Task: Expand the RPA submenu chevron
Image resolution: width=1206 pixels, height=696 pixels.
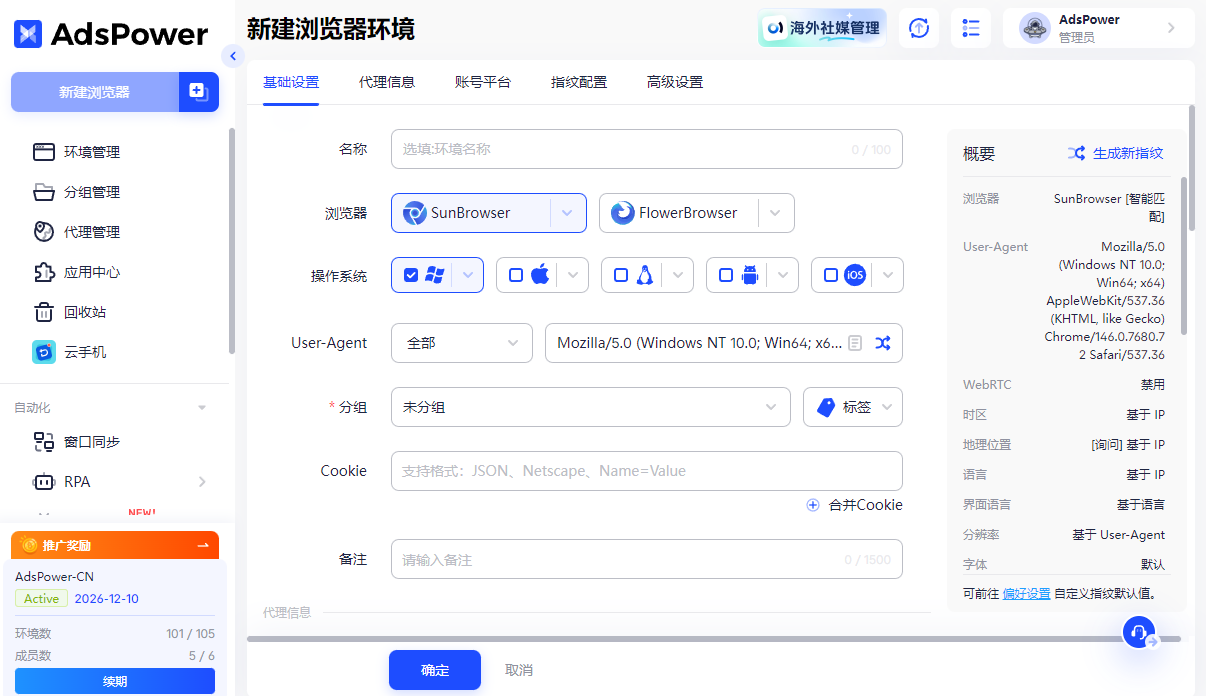Action: click(202, 482)
